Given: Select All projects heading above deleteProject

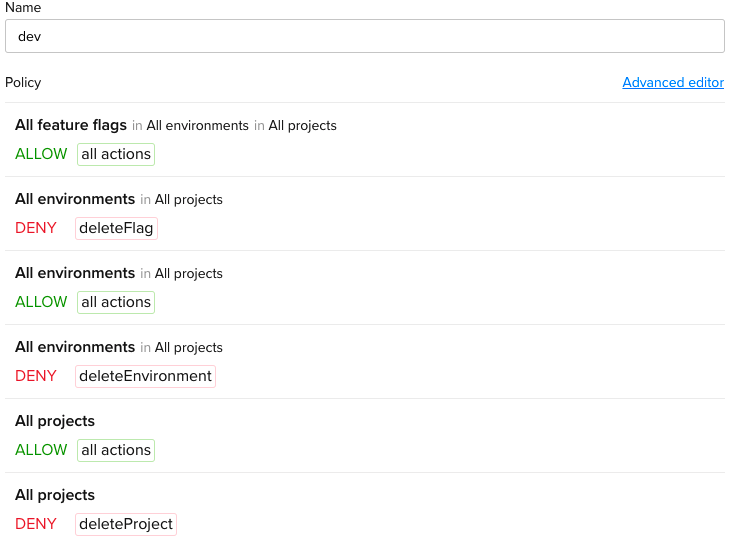Looking at the screenshot, I should (55, 495).
